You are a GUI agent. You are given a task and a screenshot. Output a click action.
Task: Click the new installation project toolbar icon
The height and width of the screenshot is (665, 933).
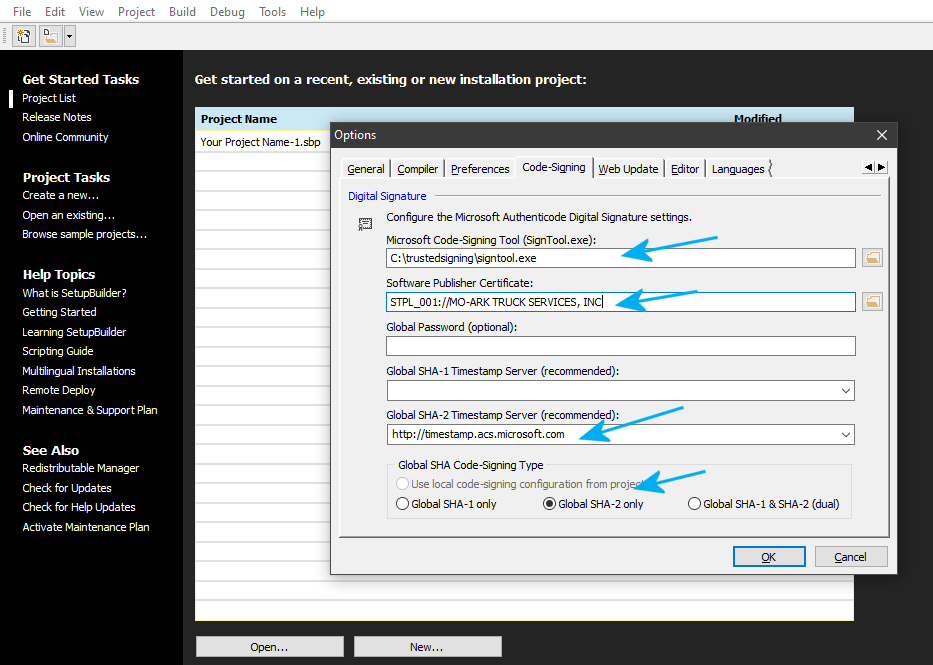pyautogui.click(x=22, y=35)
